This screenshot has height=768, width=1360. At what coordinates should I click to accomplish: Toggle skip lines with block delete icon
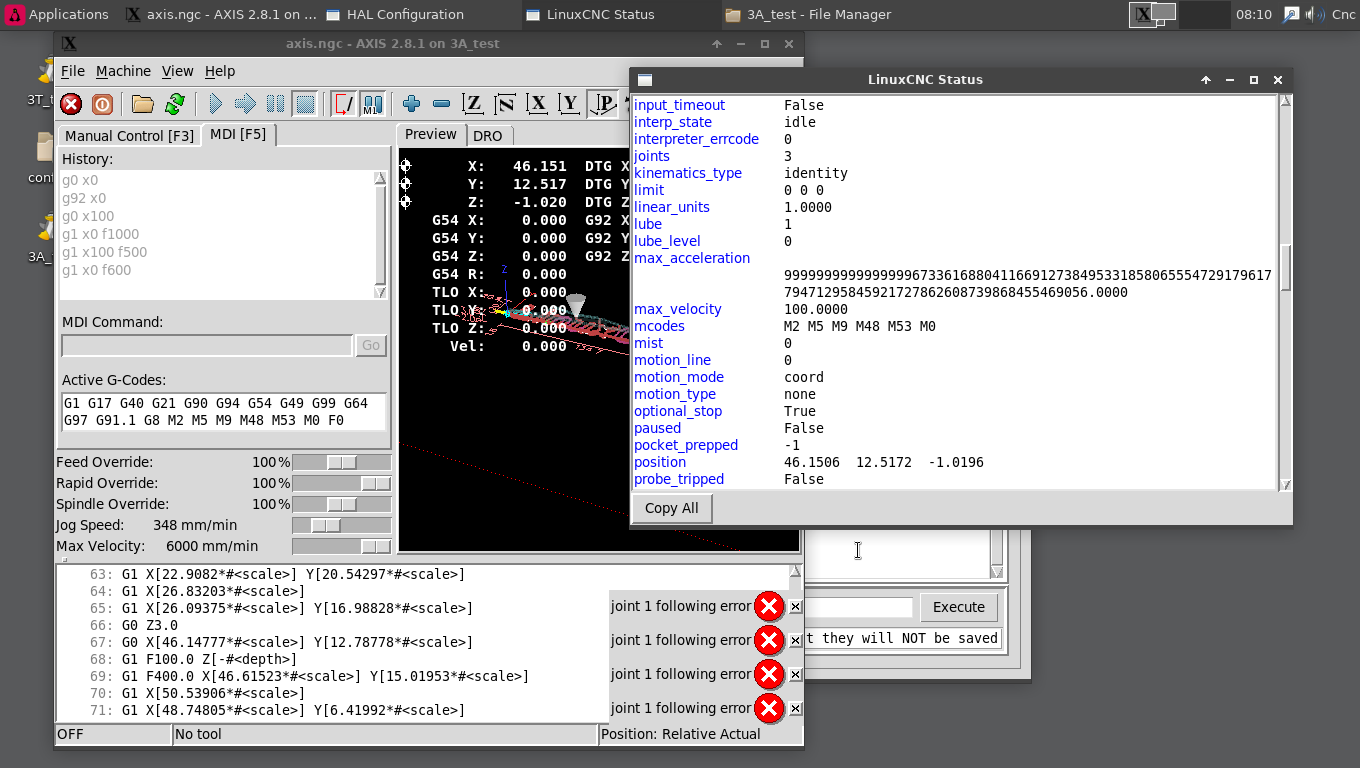(x=344, y=104)
